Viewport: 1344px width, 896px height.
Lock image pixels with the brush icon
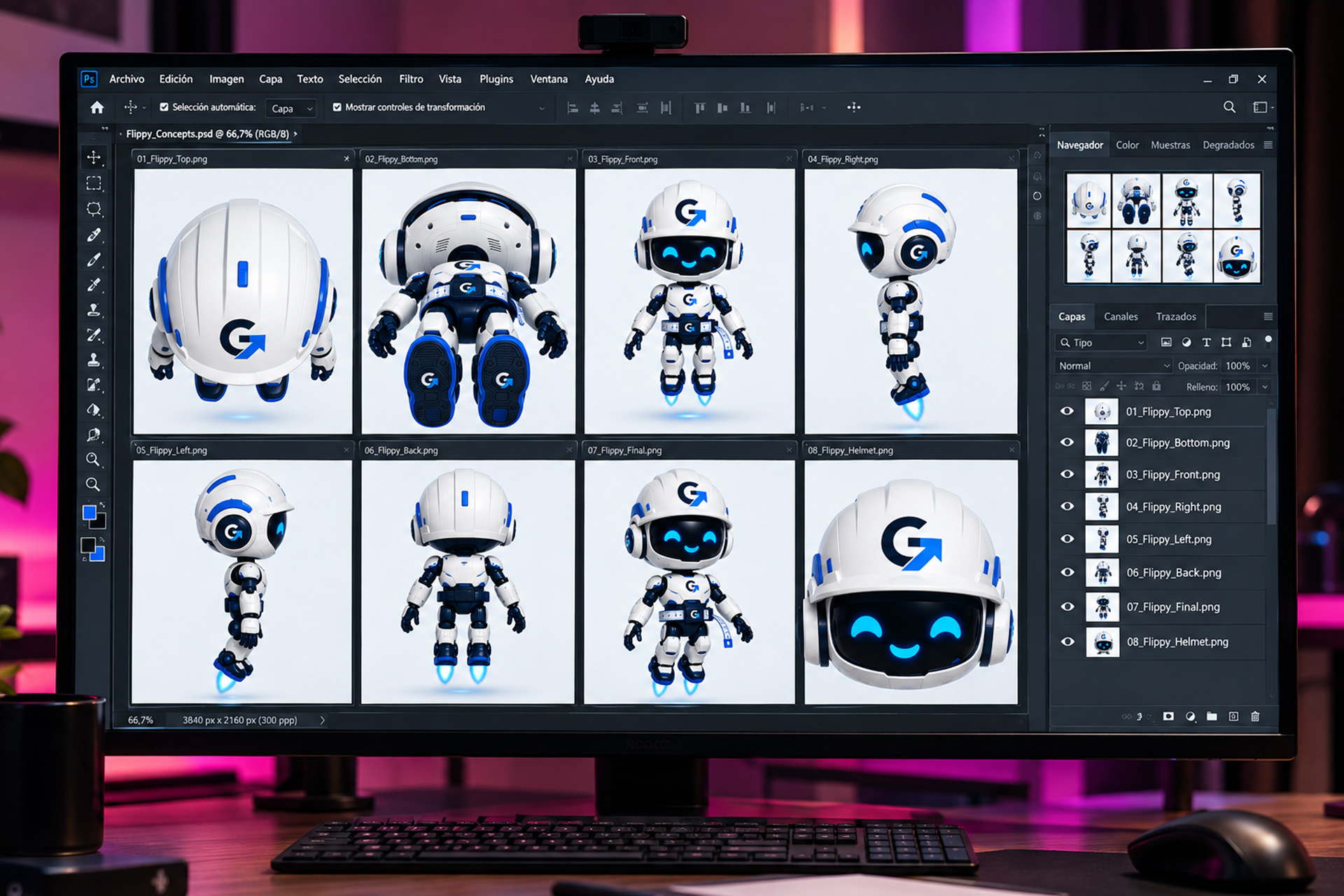pyautogui.click(x=1104, y=386)
